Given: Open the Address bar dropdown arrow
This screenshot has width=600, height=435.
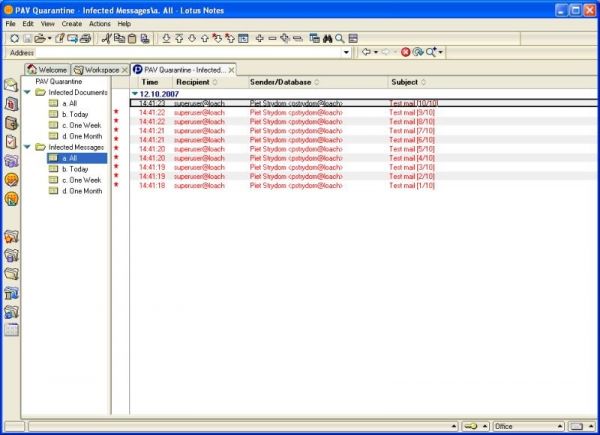Looking at the screenshot, I should [347, 52].
